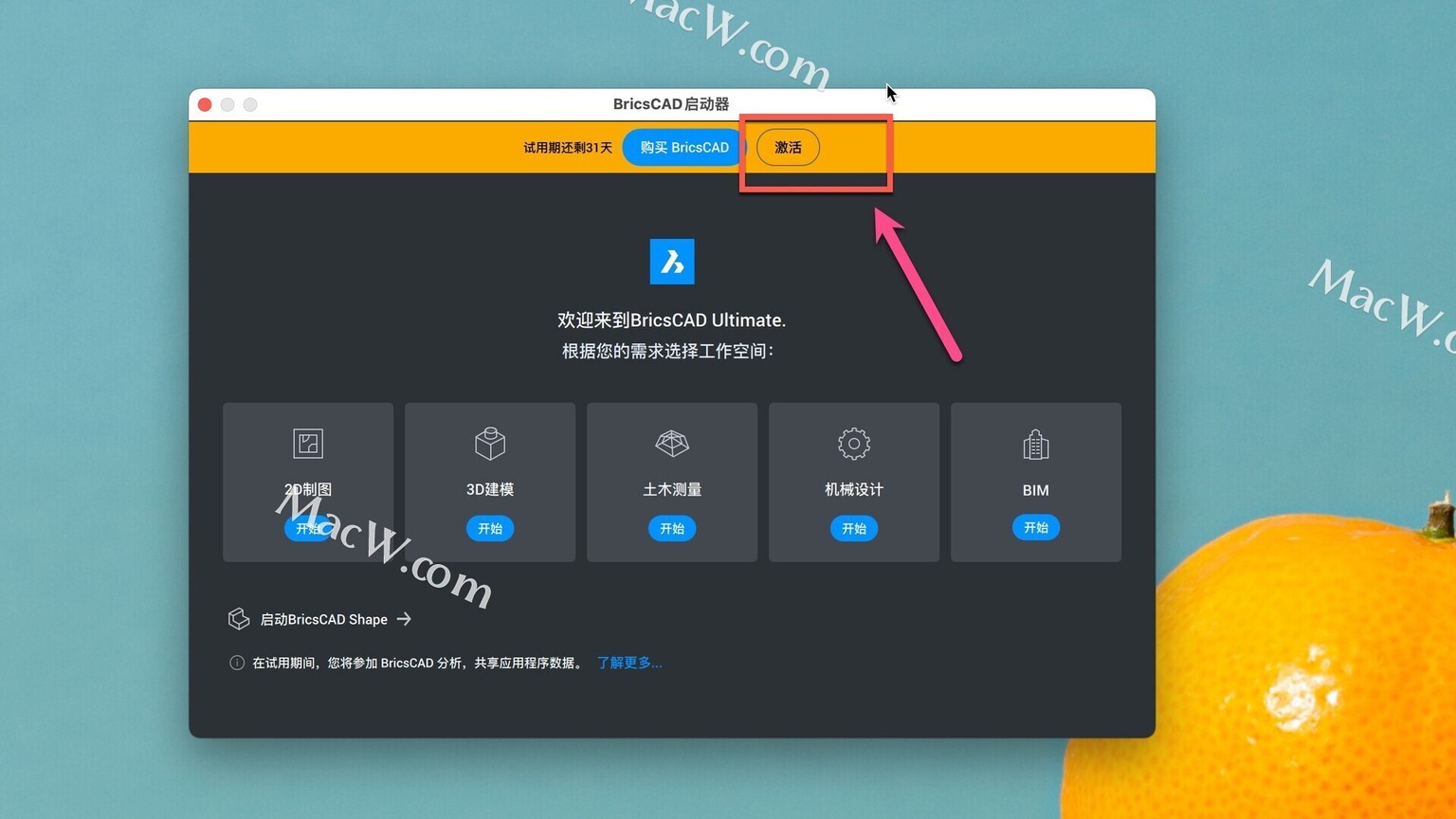The width and height of the screenshot is (1456, 819).
Task: Start the 3D建模 workspace with 开始
Action: [x=490, y=529]
